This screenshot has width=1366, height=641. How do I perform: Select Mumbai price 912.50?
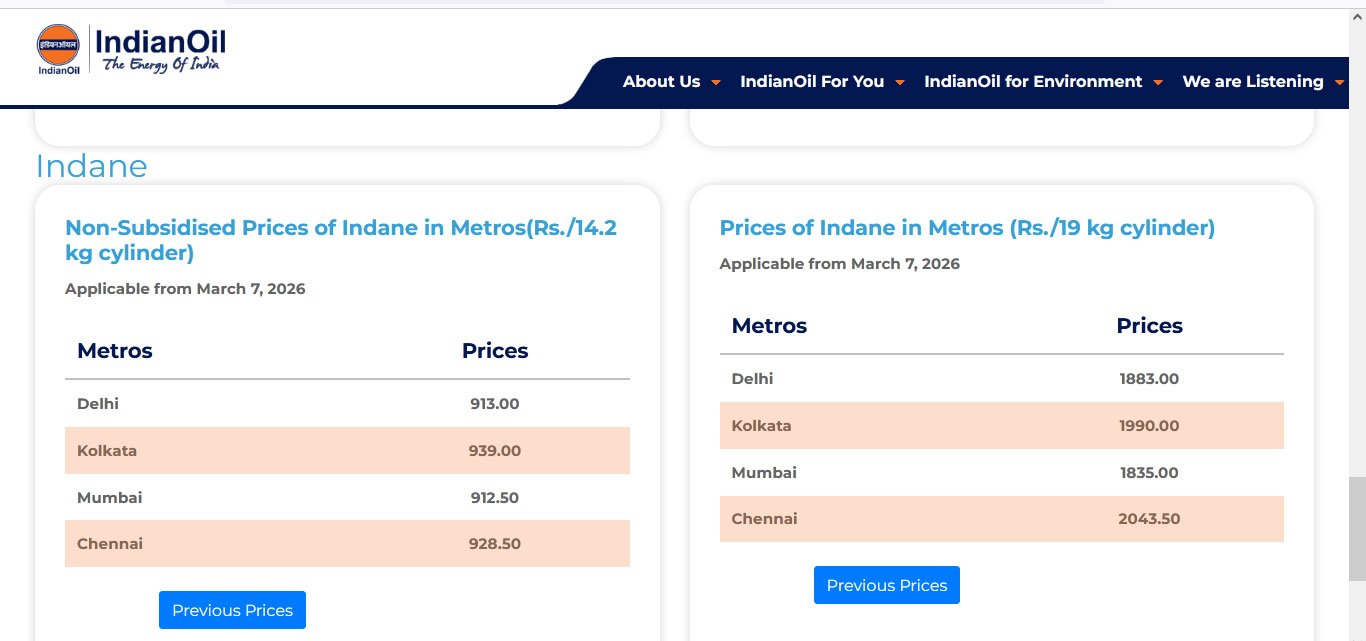point(495,498)
